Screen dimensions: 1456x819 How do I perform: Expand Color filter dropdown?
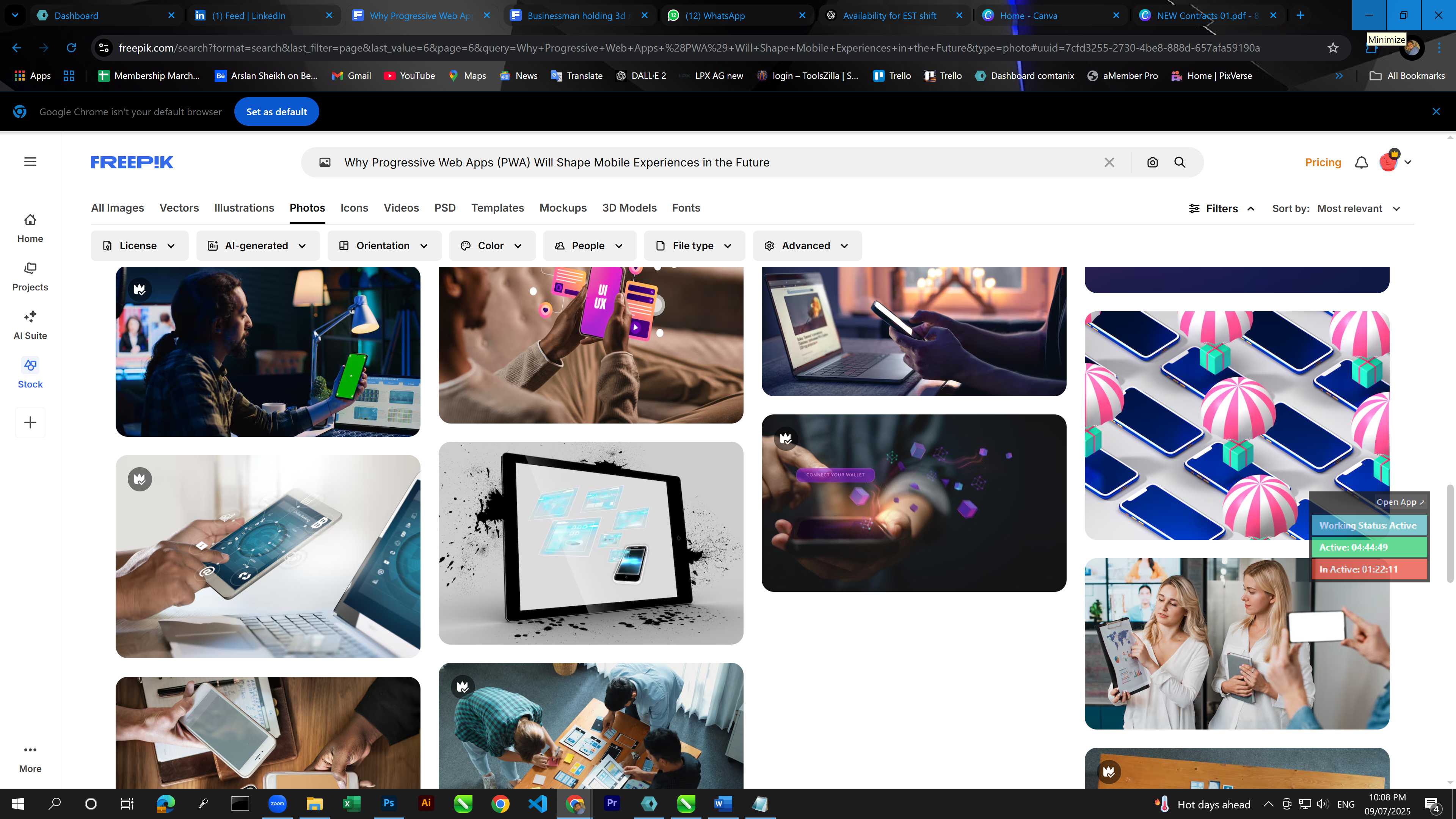492,246
